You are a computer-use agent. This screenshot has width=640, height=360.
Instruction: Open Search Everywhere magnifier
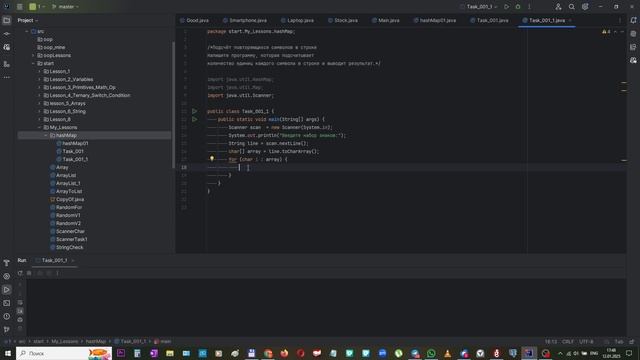pyautogui.click(x=571, y=7)
